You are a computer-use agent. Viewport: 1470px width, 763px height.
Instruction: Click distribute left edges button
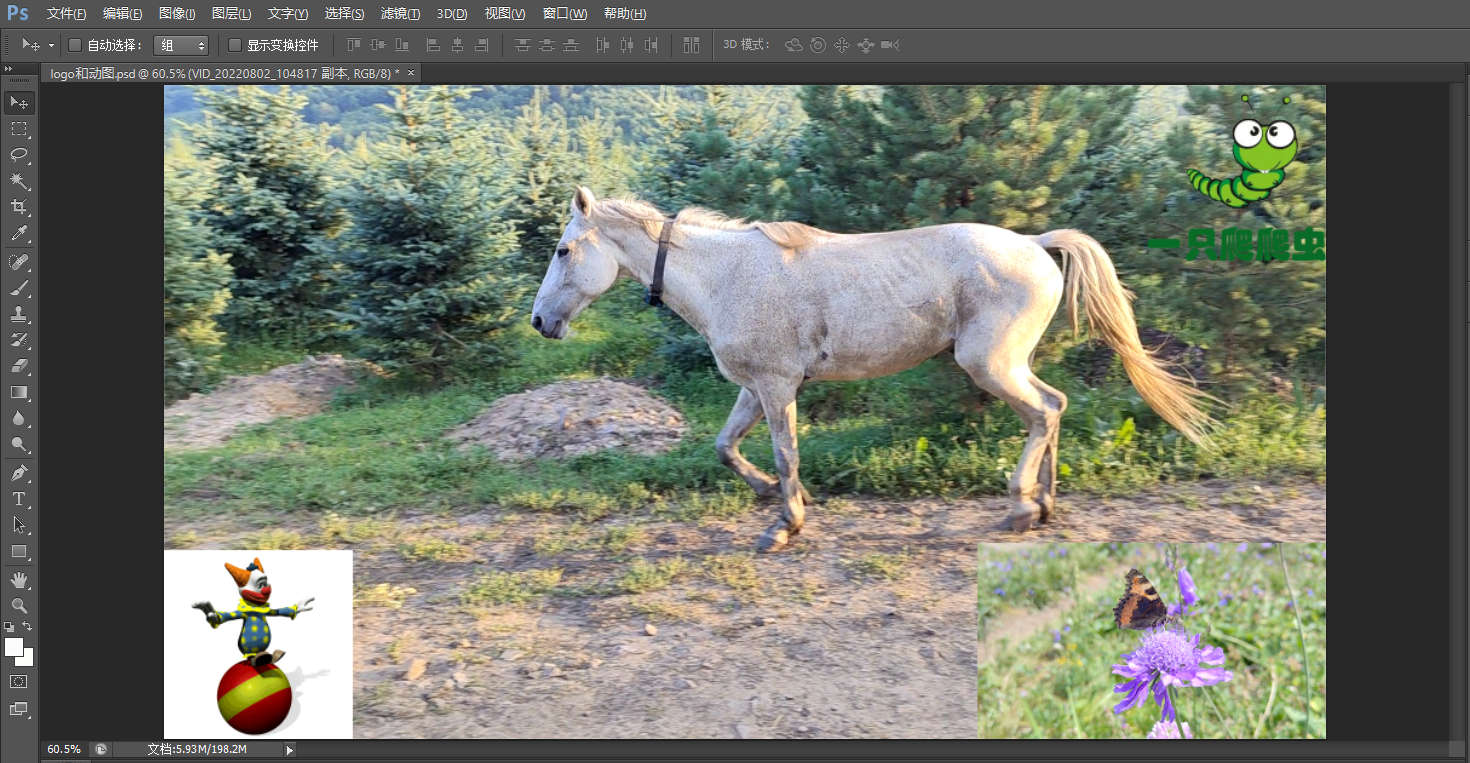[602, 45]
